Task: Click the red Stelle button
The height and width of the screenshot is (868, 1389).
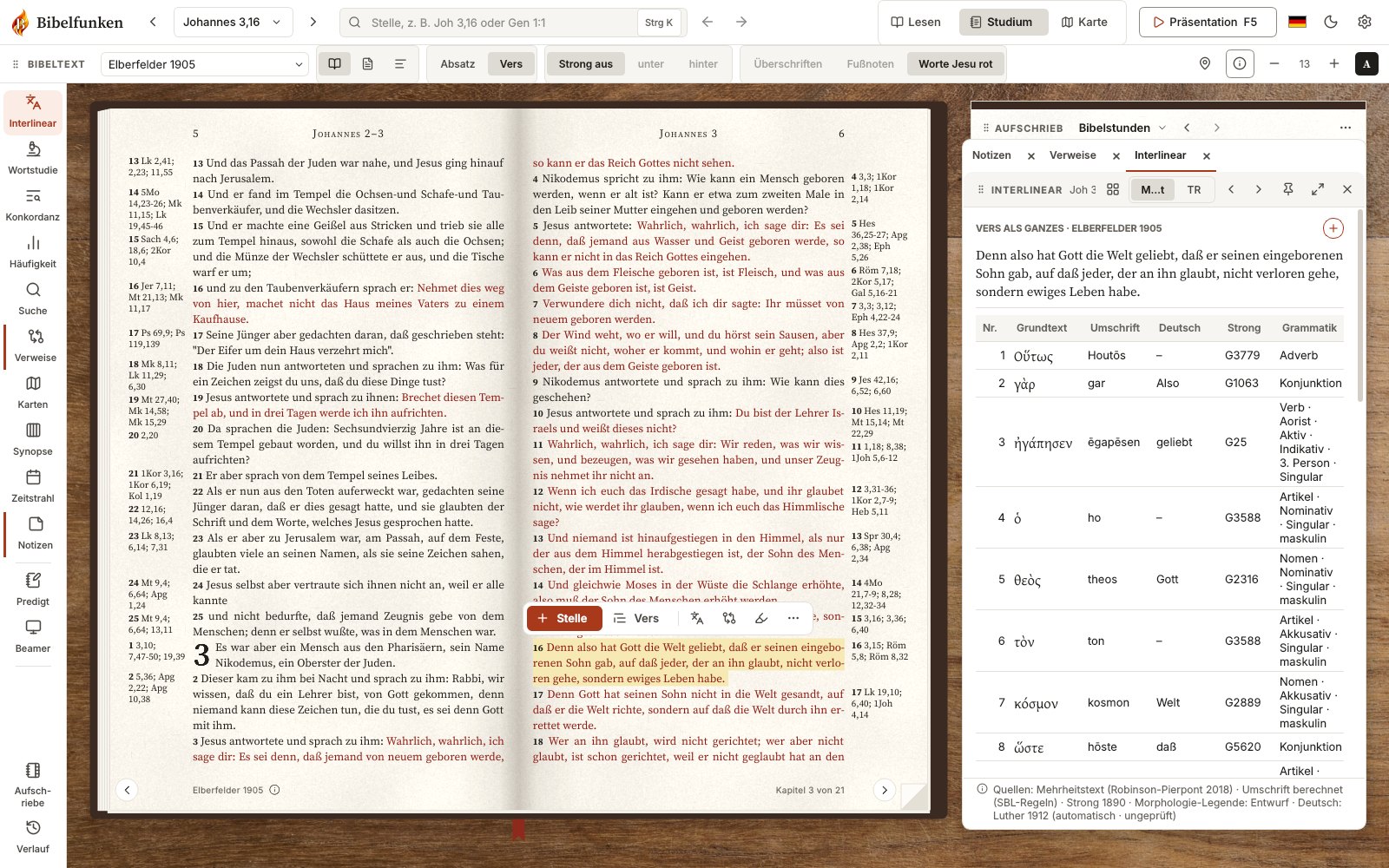Action: 564,618
